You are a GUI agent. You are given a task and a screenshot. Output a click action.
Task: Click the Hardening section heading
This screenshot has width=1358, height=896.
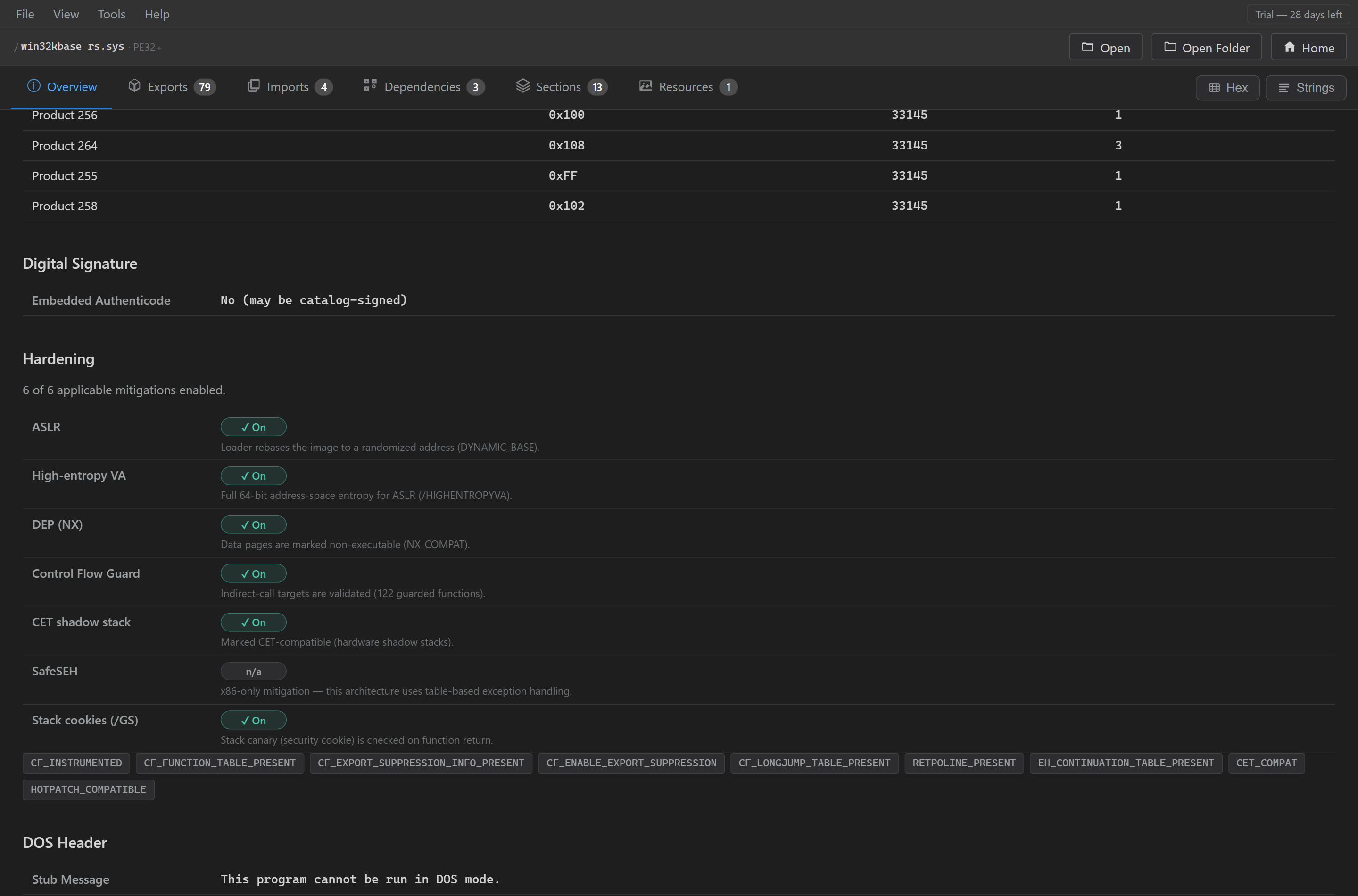point(58,359)
